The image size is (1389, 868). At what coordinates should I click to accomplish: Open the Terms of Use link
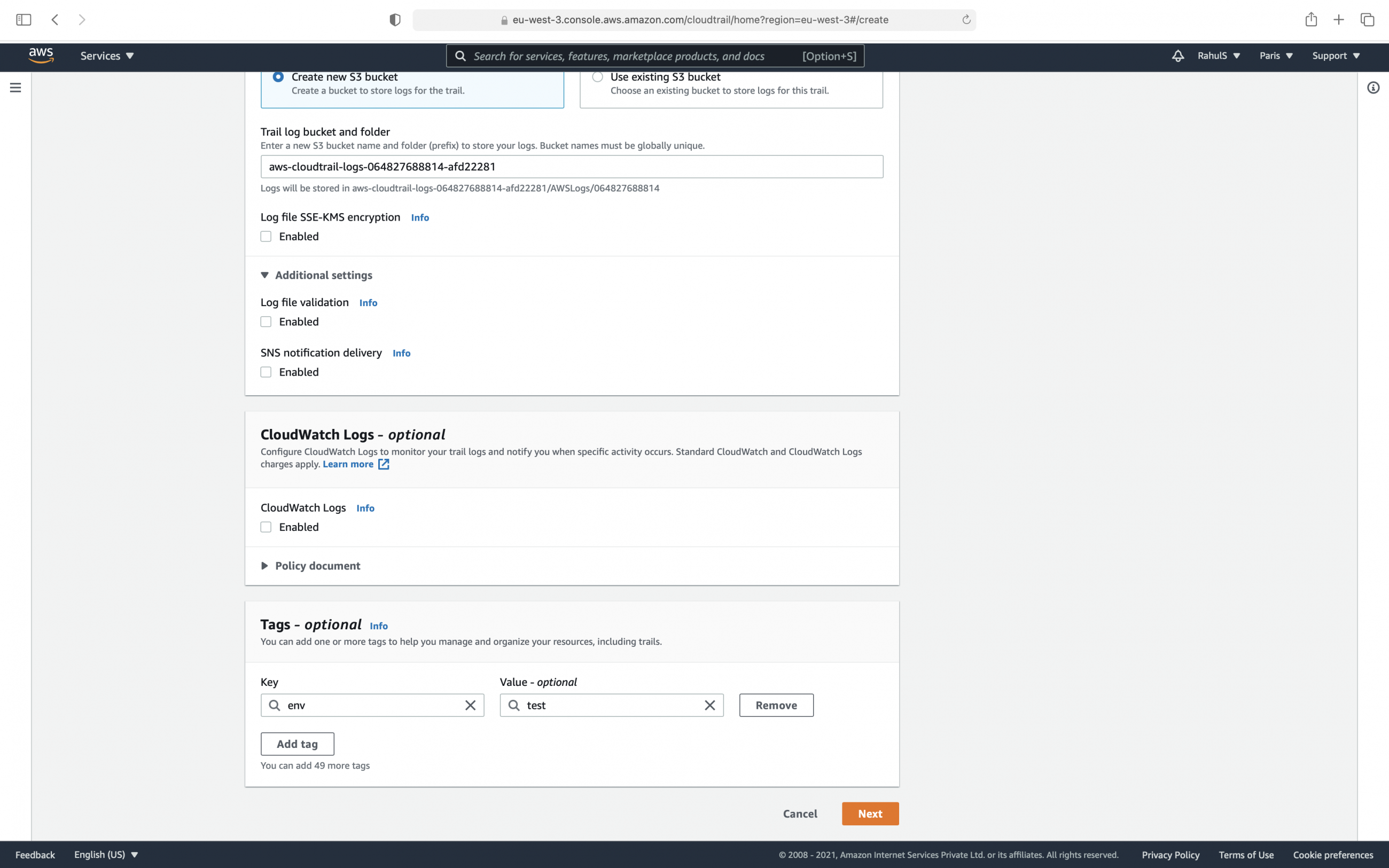click(x=1246, y=854)
